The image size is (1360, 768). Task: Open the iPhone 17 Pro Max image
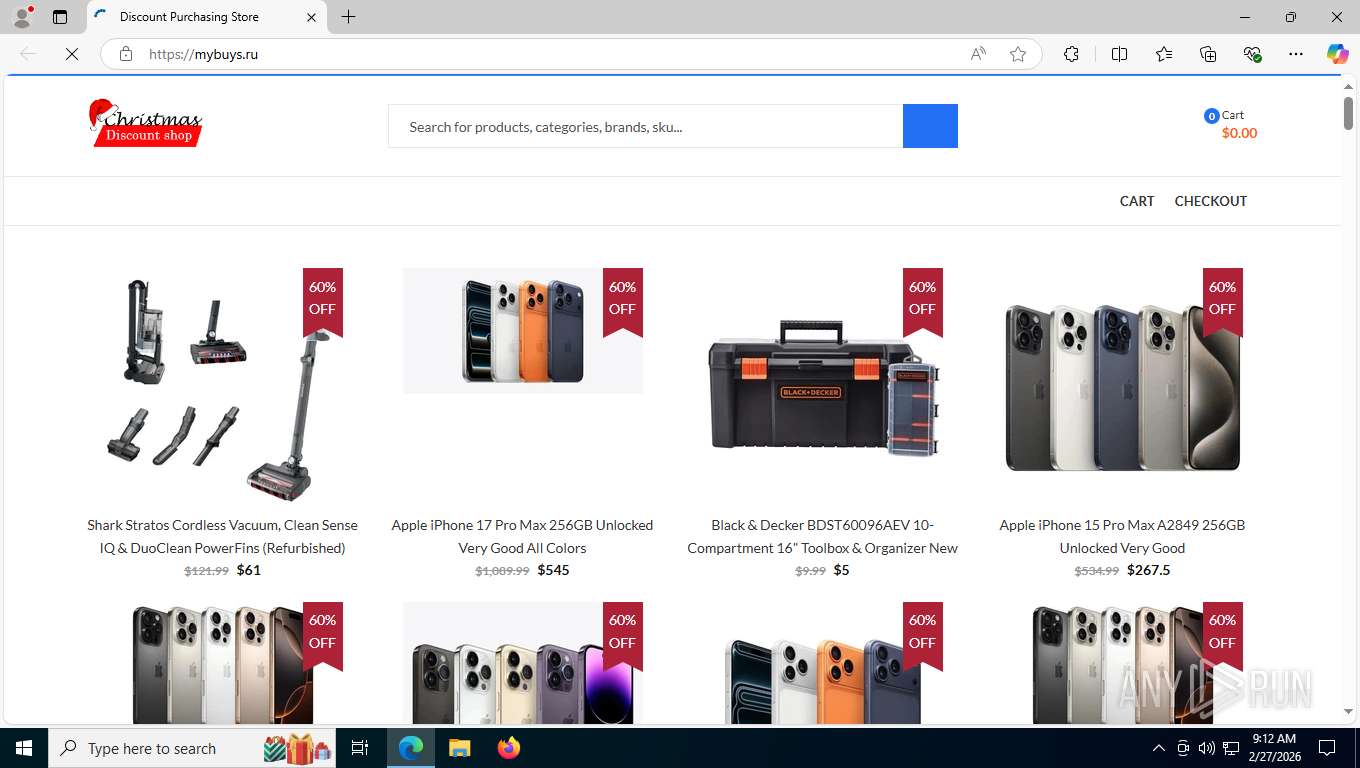click(522, 330)
